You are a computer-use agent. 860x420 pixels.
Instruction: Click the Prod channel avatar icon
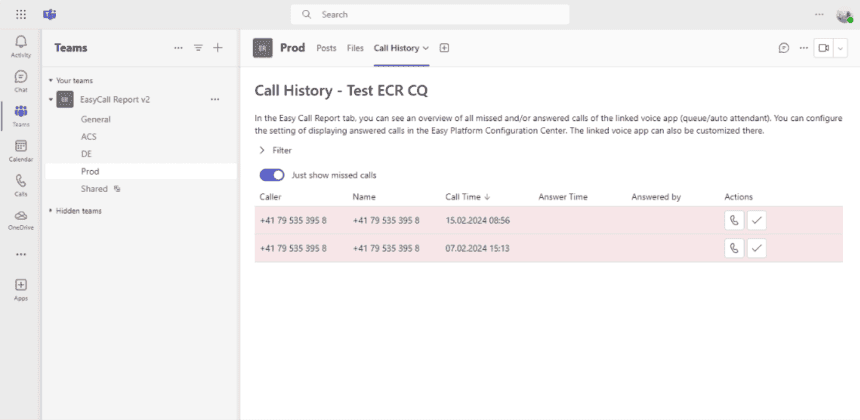click(x=263, y=48)
